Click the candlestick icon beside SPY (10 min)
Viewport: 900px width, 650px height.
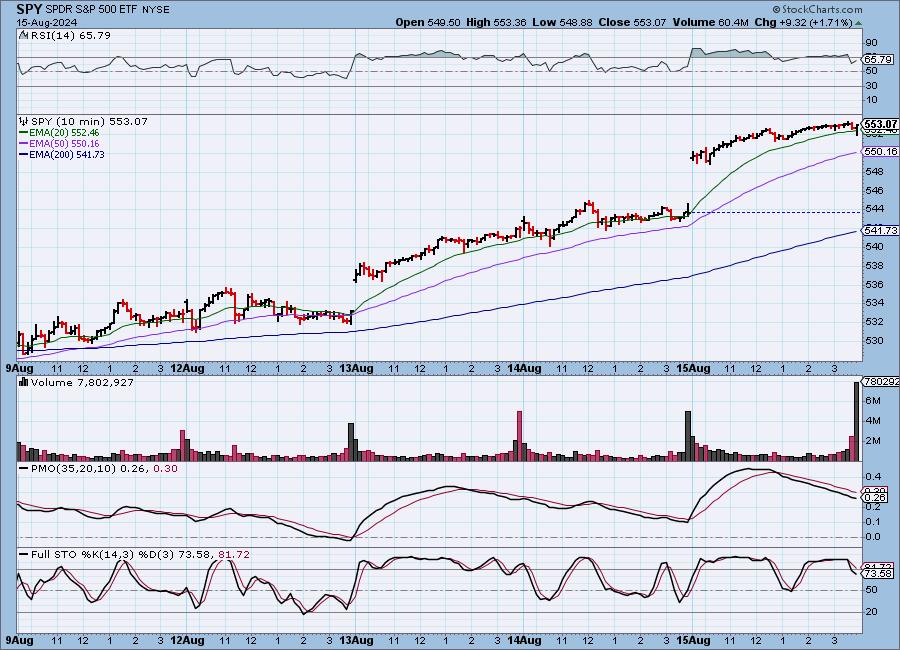24,121
